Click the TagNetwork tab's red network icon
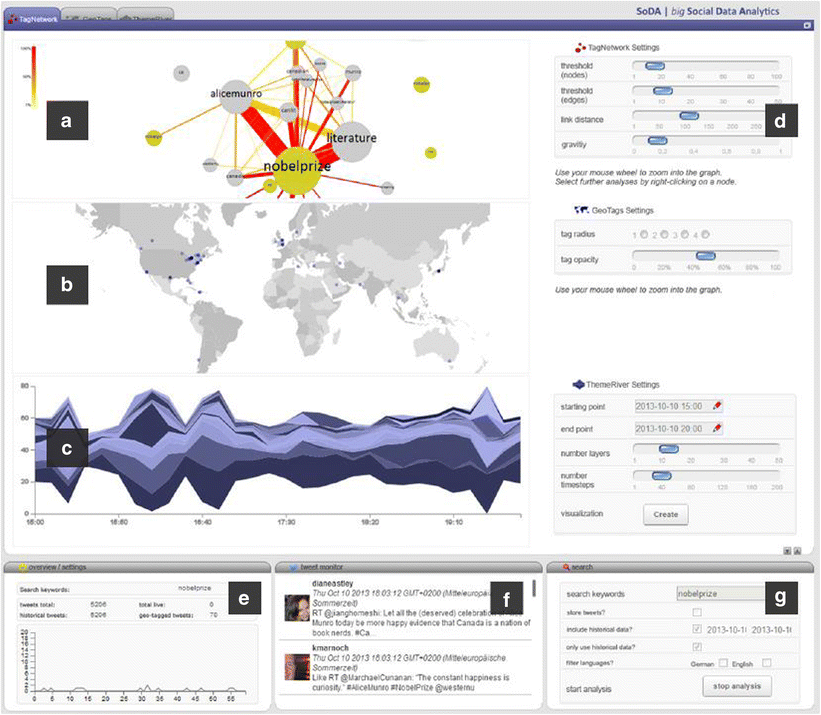821x715 pixels. (x=13, y=19)
